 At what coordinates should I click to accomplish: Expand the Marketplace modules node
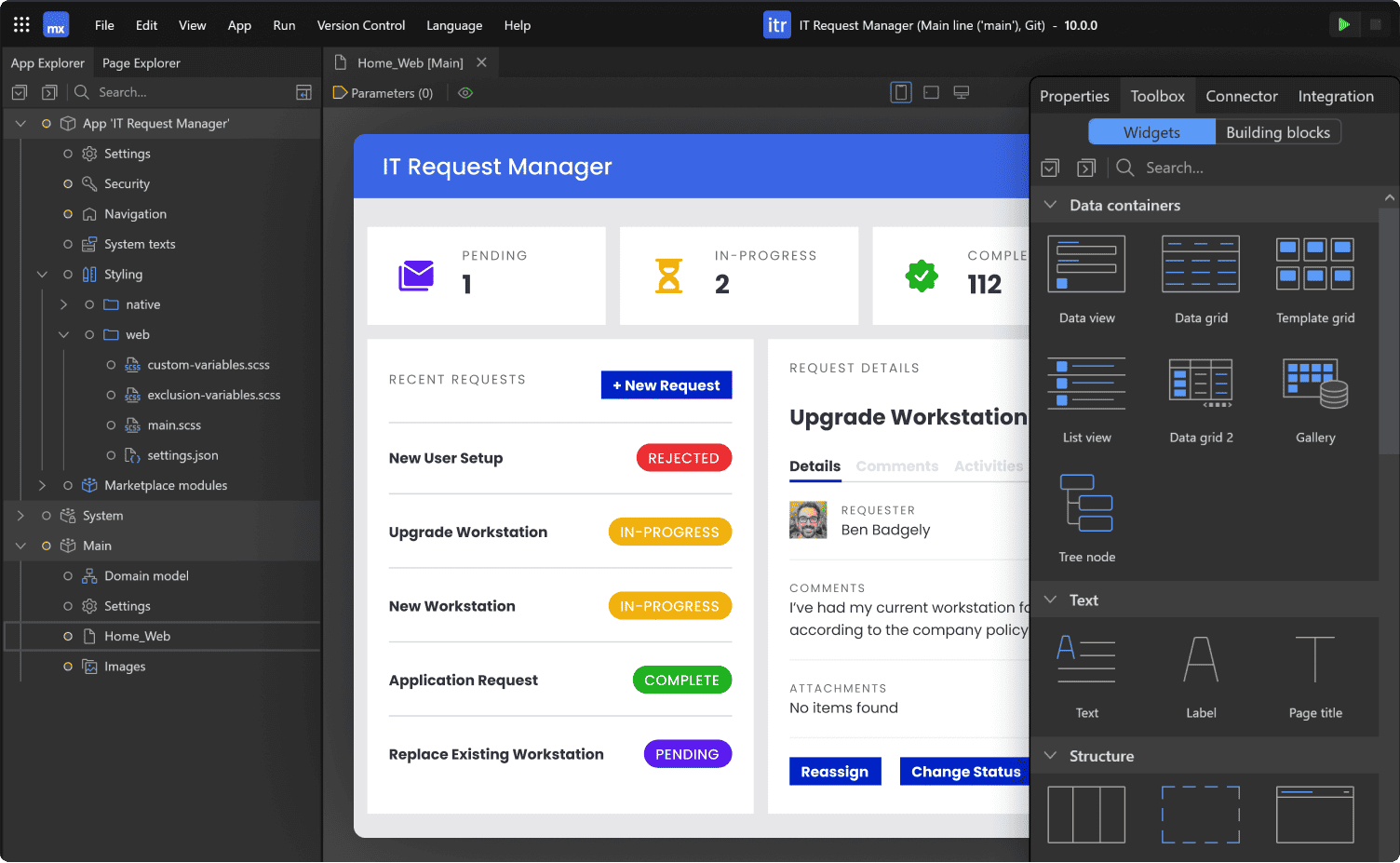point(42,485)
